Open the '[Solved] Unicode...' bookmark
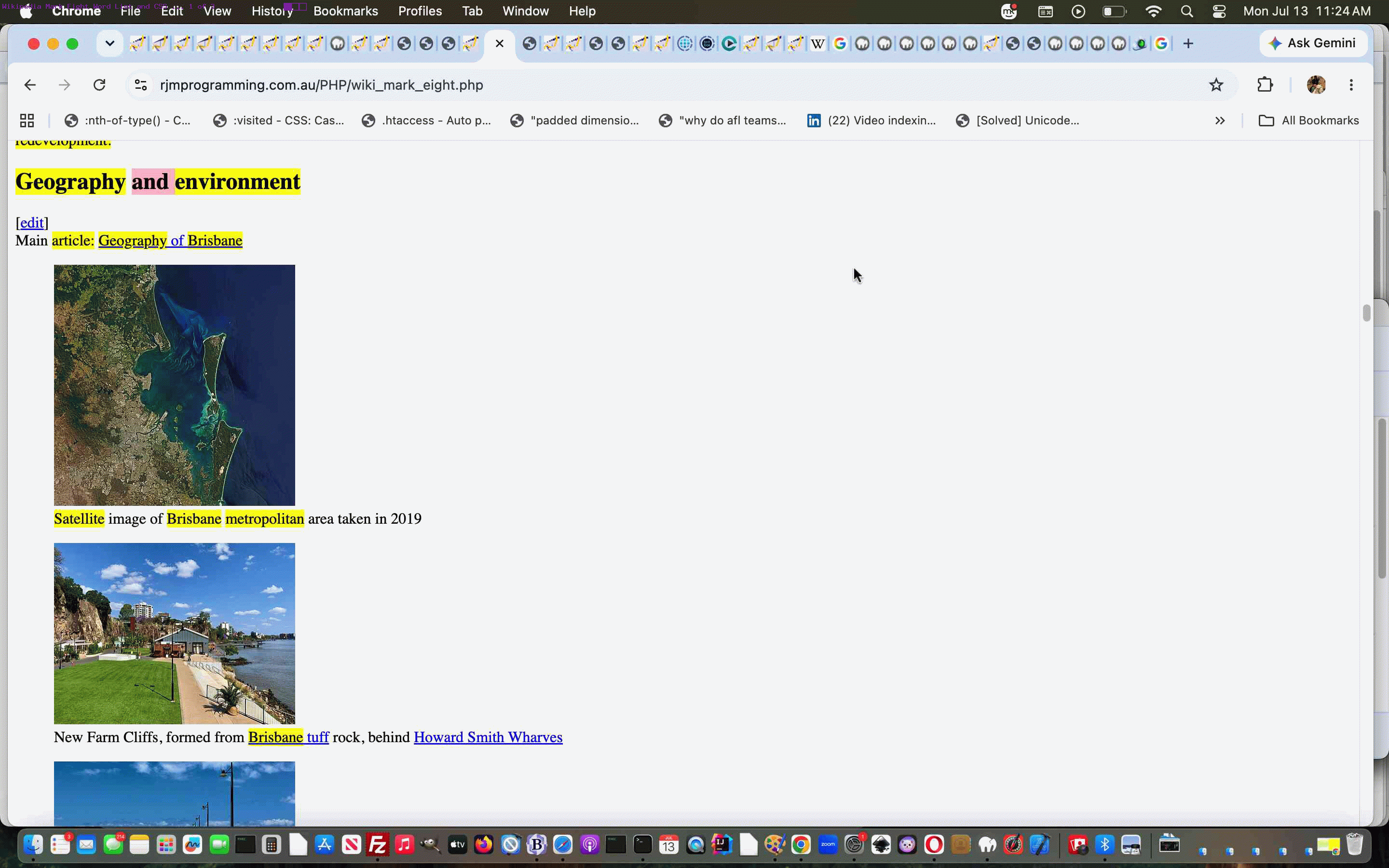Screen dimensions: 1389x868 (x=1018, y=121)
